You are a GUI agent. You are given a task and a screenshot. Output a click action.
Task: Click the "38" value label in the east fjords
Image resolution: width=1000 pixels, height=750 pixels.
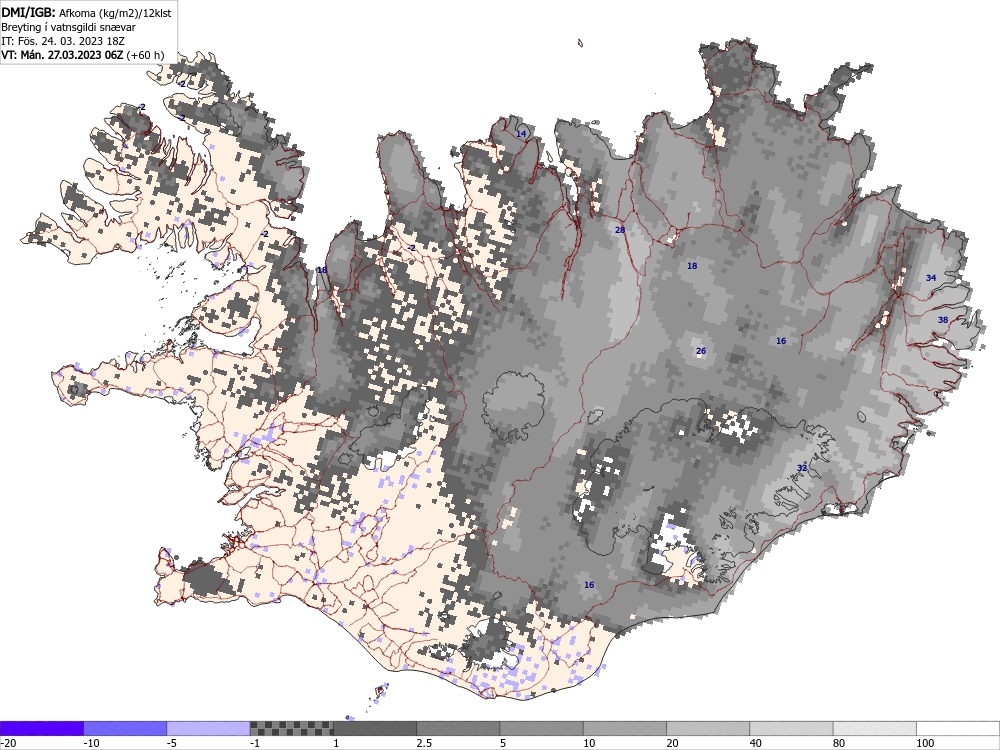click(943, 320)
